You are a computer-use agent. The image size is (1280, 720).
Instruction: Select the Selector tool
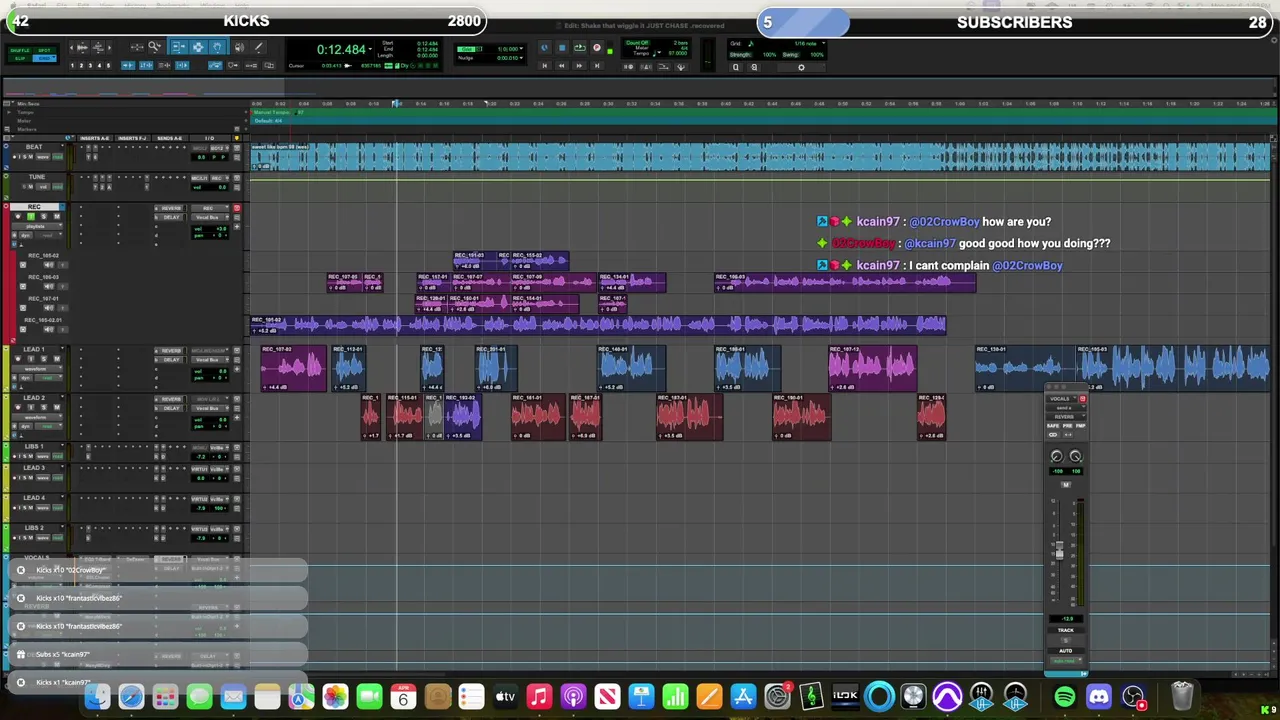pyautogui.click(x=199, y=47)
